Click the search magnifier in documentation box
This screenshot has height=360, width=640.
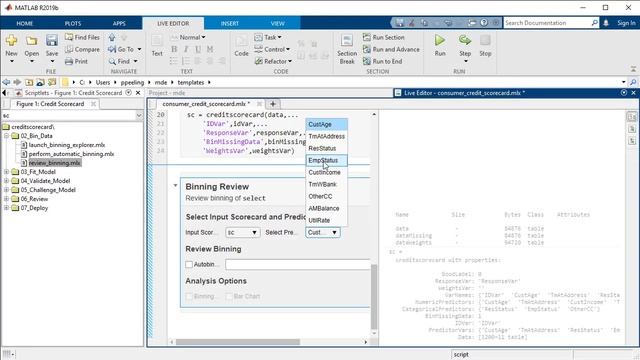pos(595,23)
